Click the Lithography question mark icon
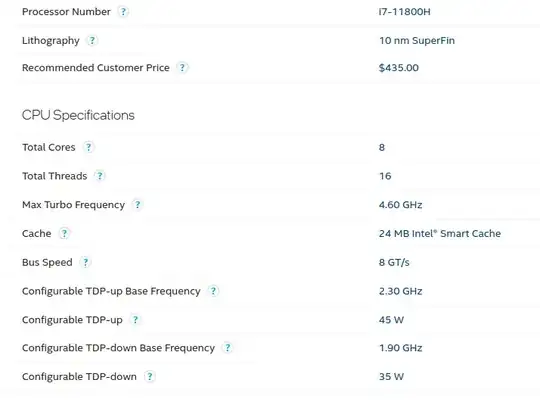Viewport: 540px width, 402px height. 92,41
